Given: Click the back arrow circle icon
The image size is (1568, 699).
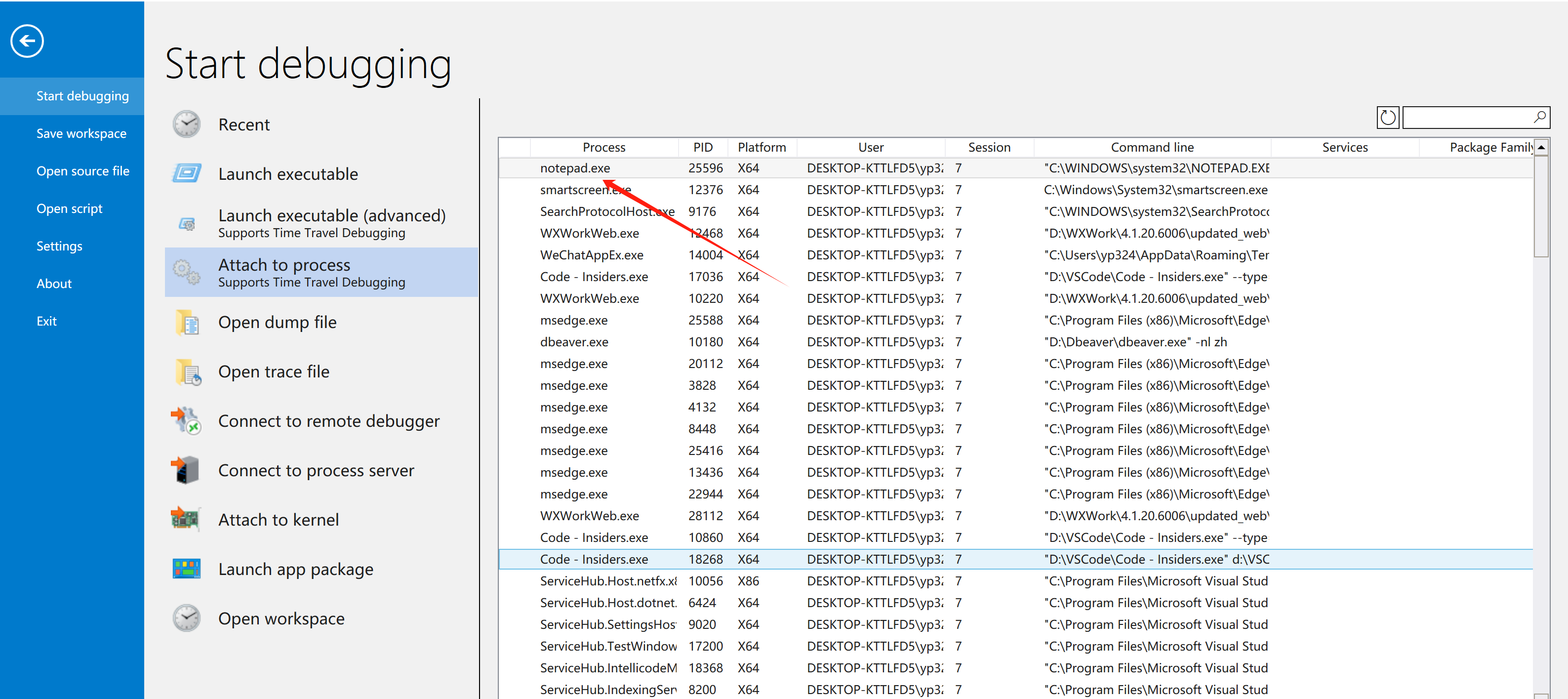Looking at the screenshot, I should [27, 41].
